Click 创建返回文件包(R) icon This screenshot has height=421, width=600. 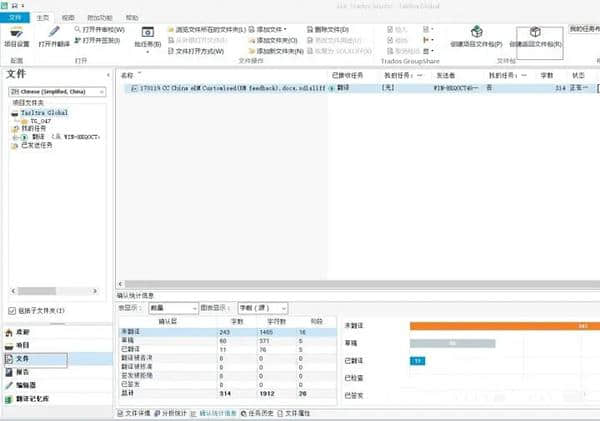pyautogui.click(x=535, y=31)
